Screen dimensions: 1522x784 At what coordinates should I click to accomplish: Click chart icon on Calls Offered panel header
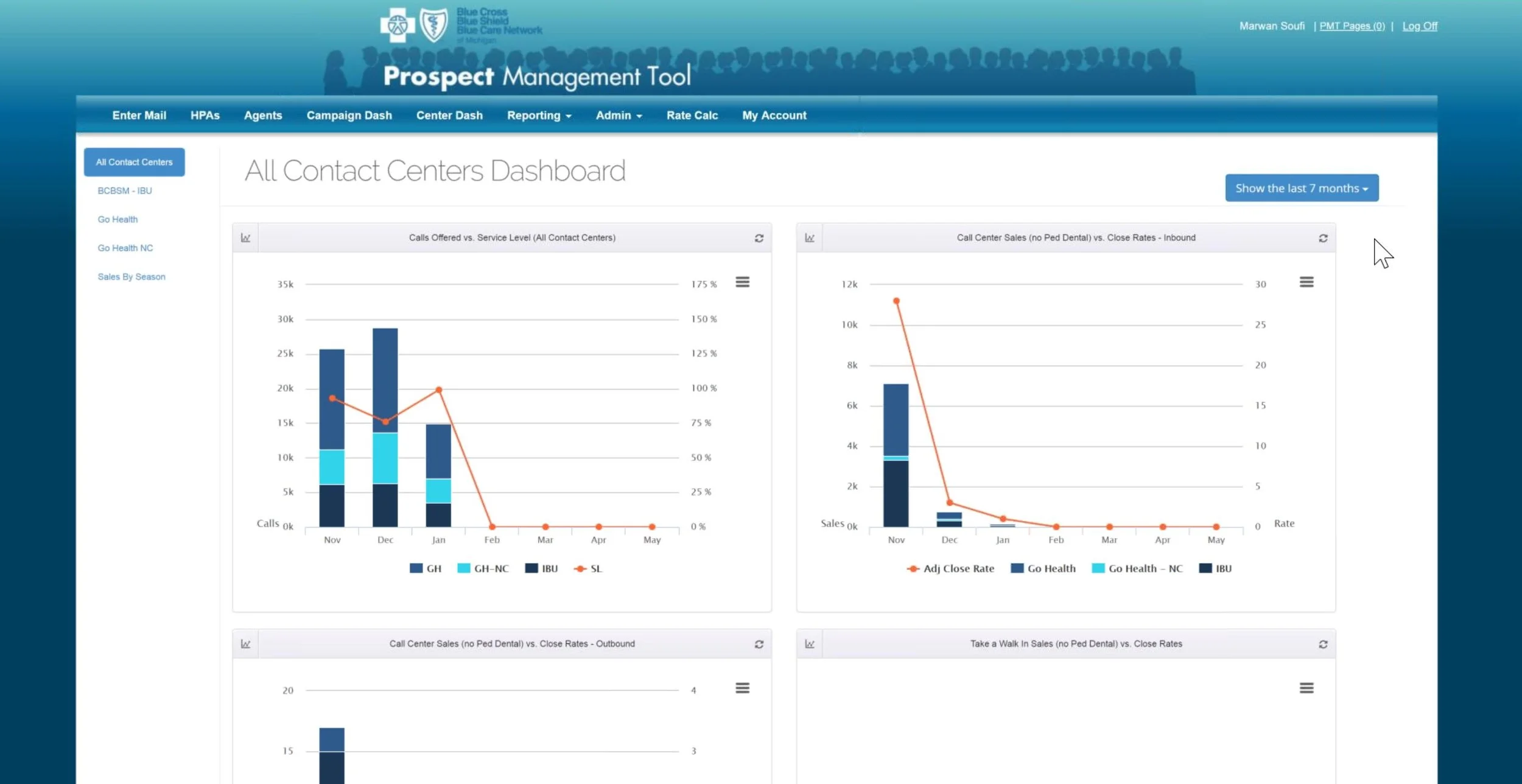245,238
